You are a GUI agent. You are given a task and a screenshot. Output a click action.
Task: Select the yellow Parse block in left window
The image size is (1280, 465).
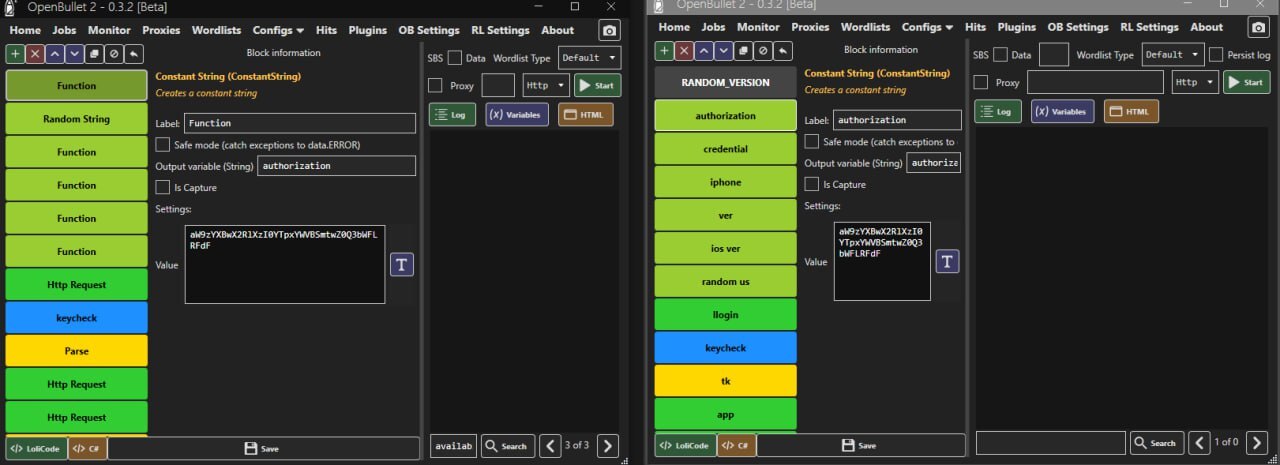[77, 350]
